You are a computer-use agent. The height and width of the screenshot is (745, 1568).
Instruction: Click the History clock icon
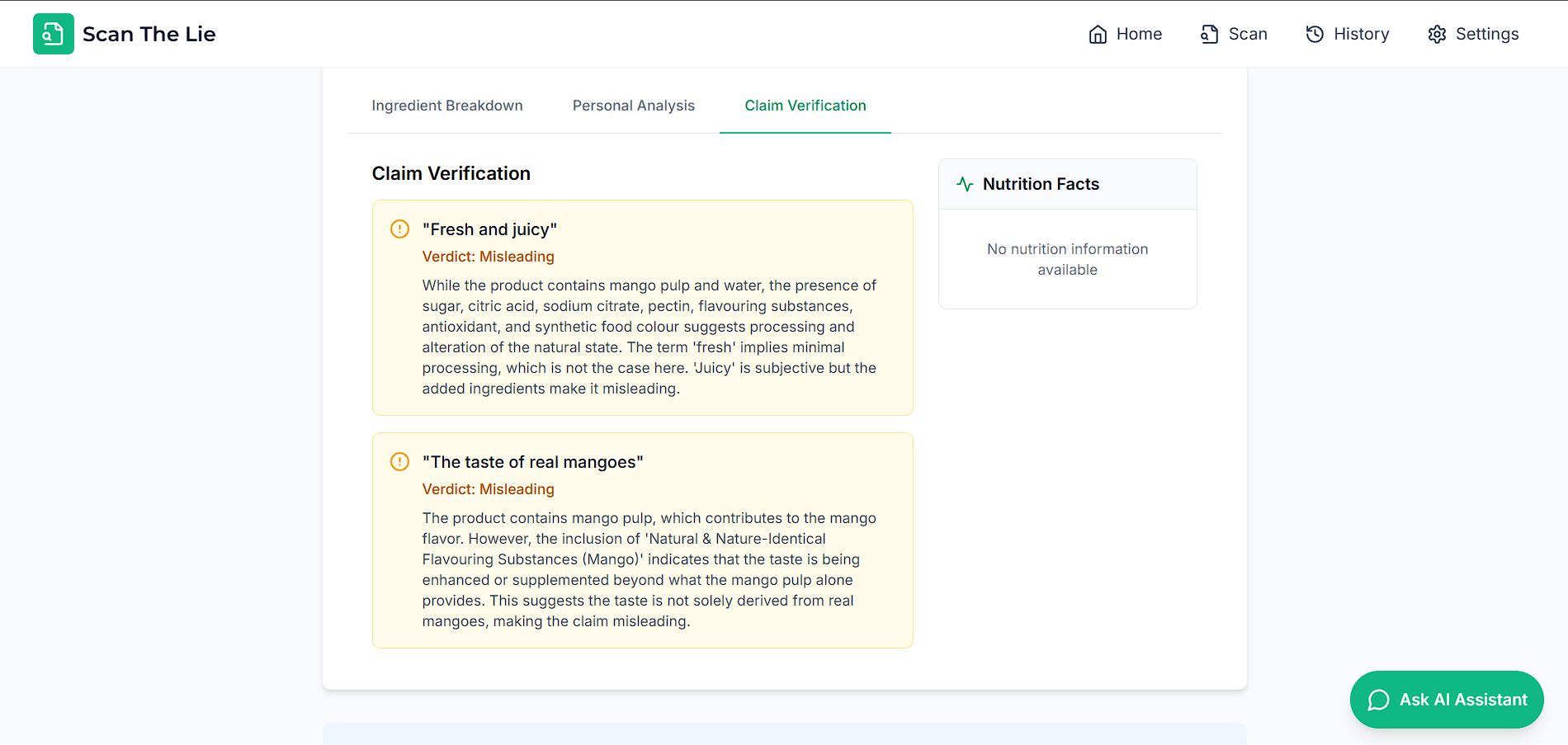[x=1315, y=34]
